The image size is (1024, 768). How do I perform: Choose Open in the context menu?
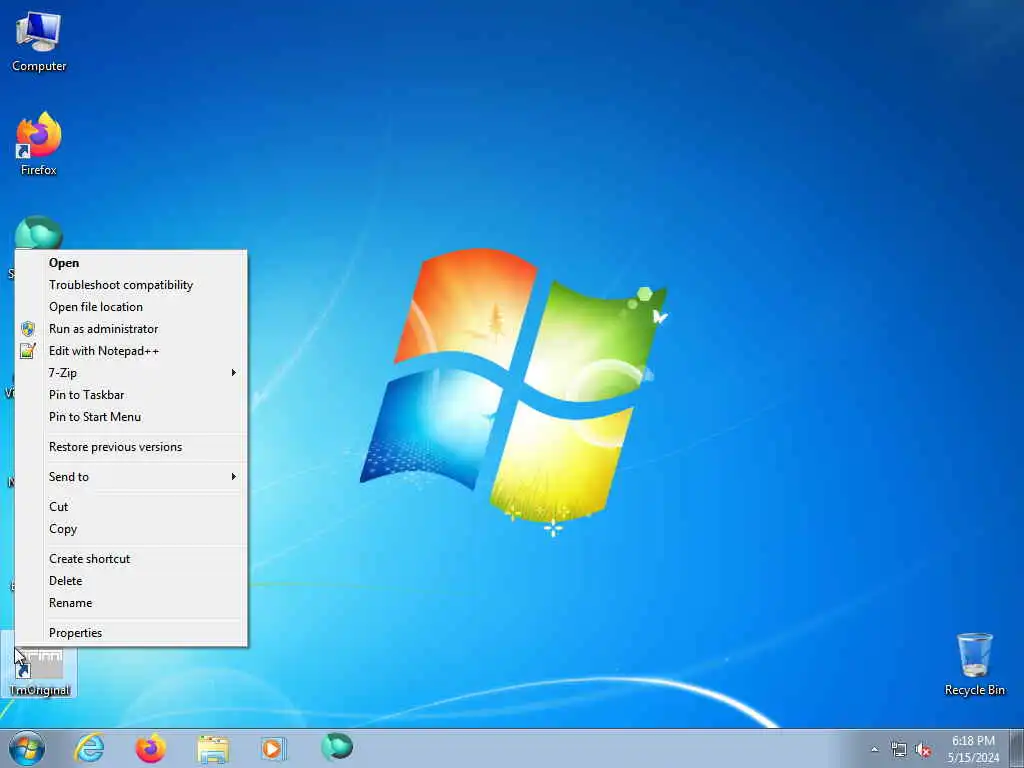[131, 263]
